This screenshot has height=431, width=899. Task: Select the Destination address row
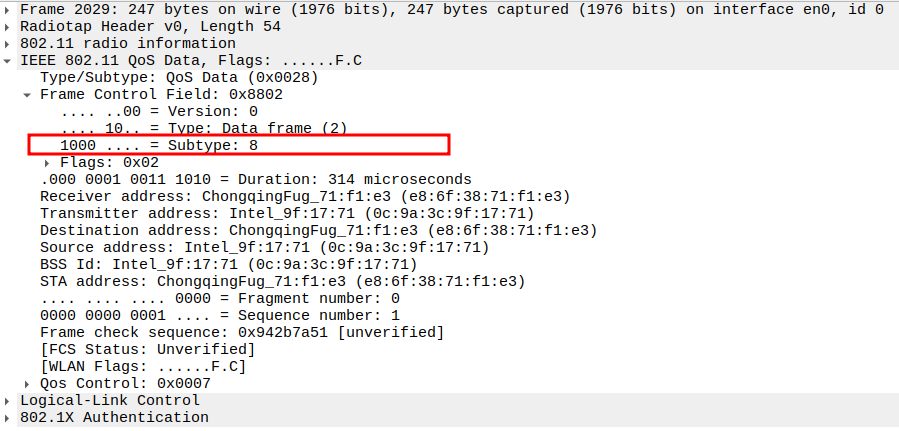[x=318, y=230]
